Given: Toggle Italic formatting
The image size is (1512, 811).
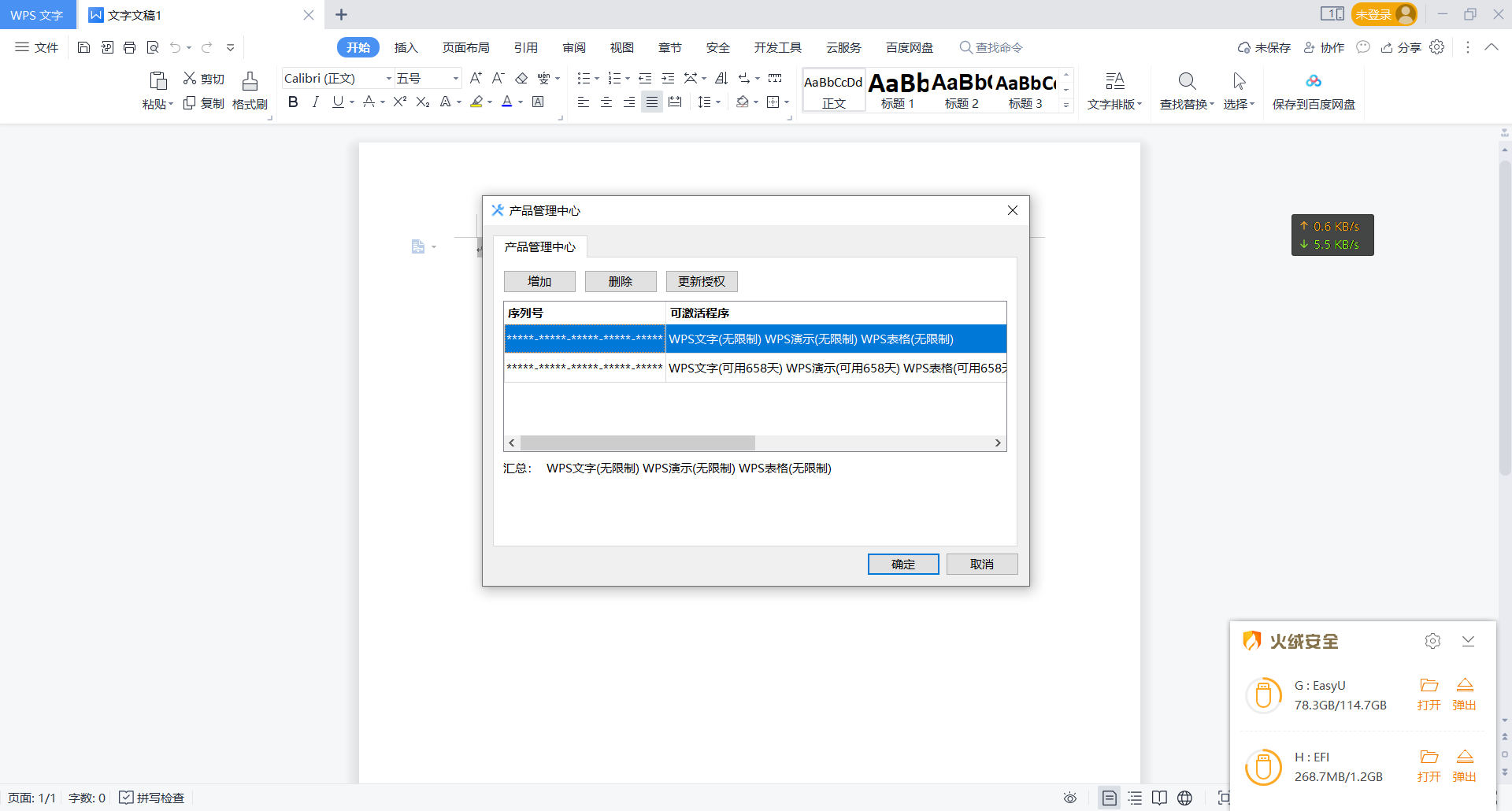Looking at the screenshot, I should [x=315, y=102].
